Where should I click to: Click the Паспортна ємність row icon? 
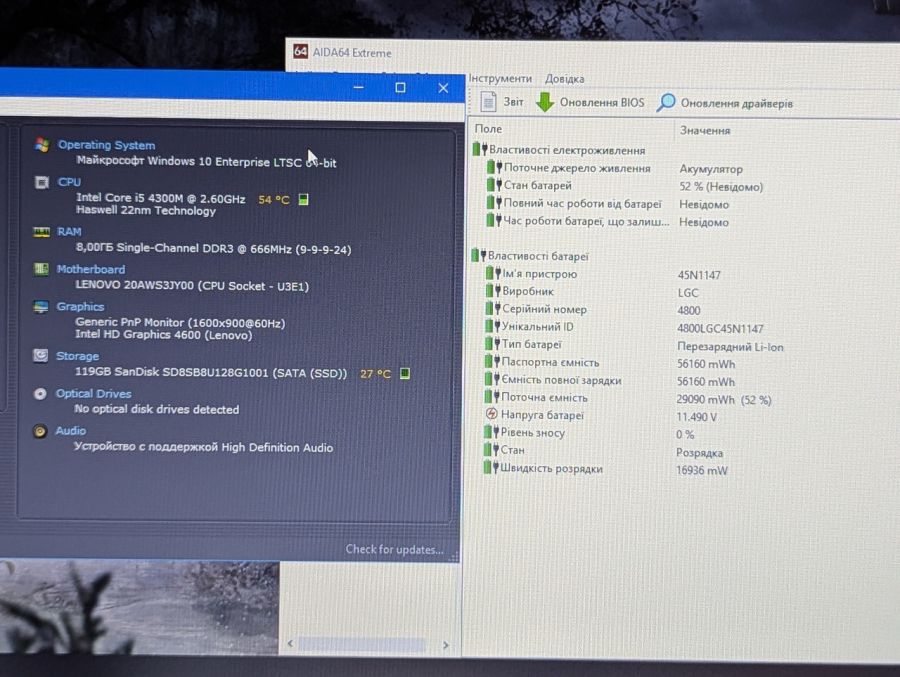click(492, 361)
